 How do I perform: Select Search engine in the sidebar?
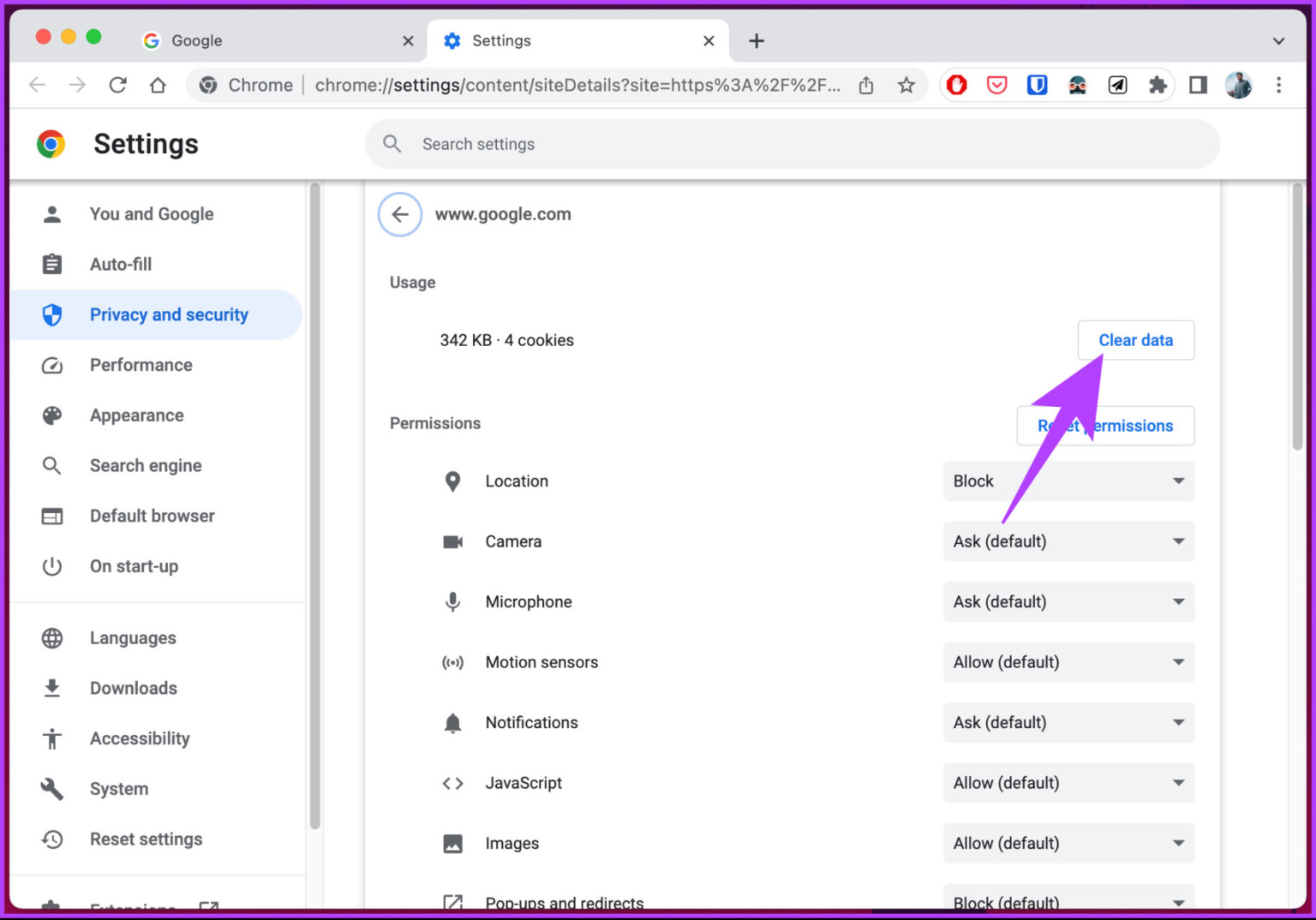(146, 466)
